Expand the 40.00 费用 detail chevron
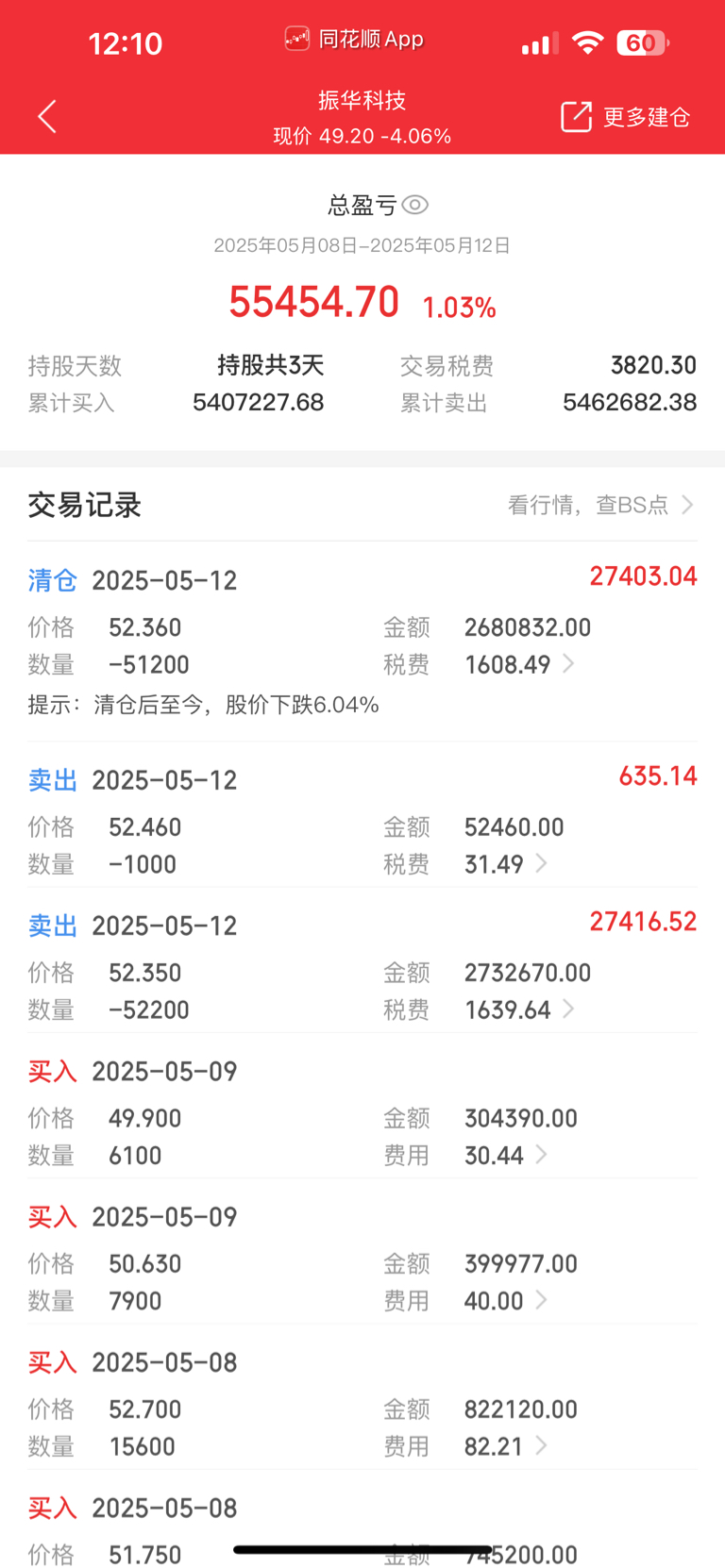The width and height of the screenshot is (725, 1568). tap(541, 1300)
